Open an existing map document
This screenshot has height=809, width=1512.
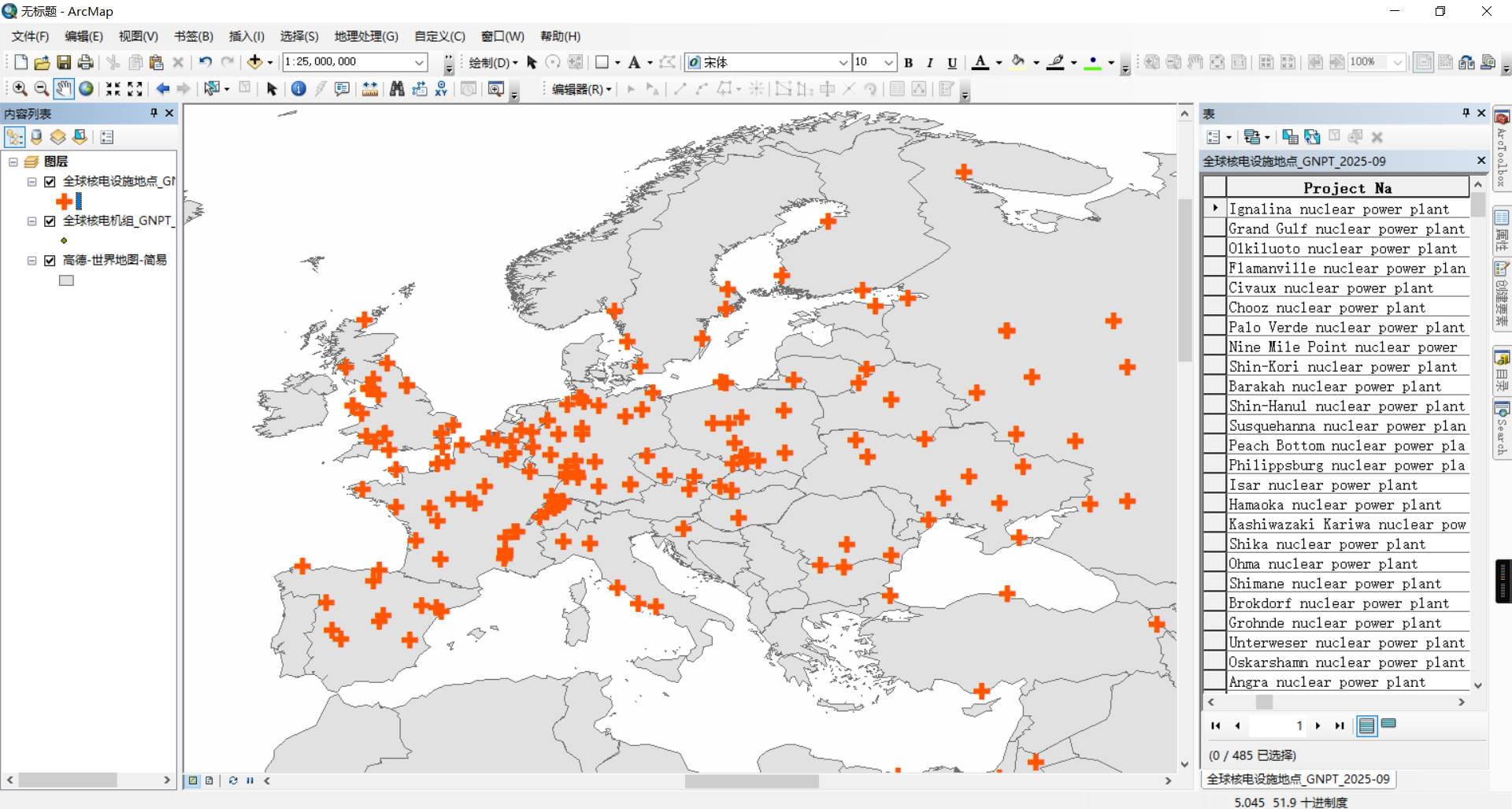point(42,62)
